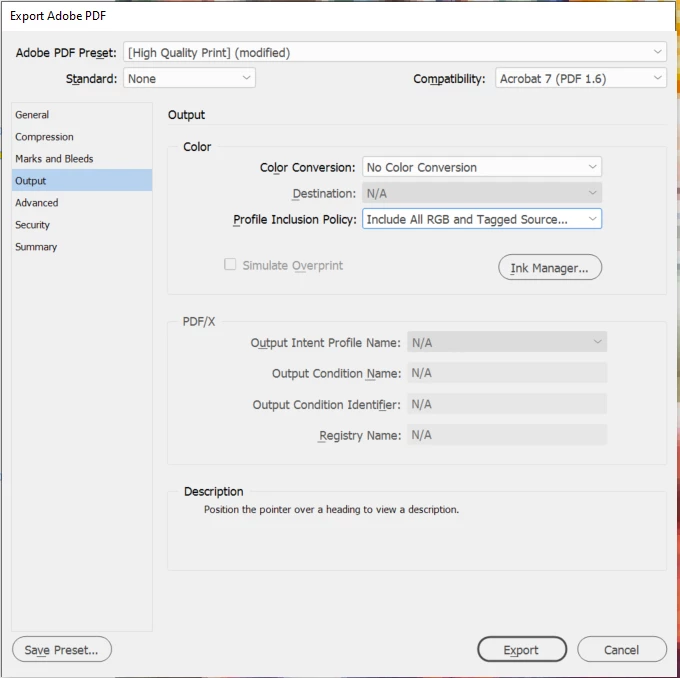This screenshot has width=680, height=678.
Task: Click the 'Position the pointer over a heading' description text
Action: tap(331, 509)
